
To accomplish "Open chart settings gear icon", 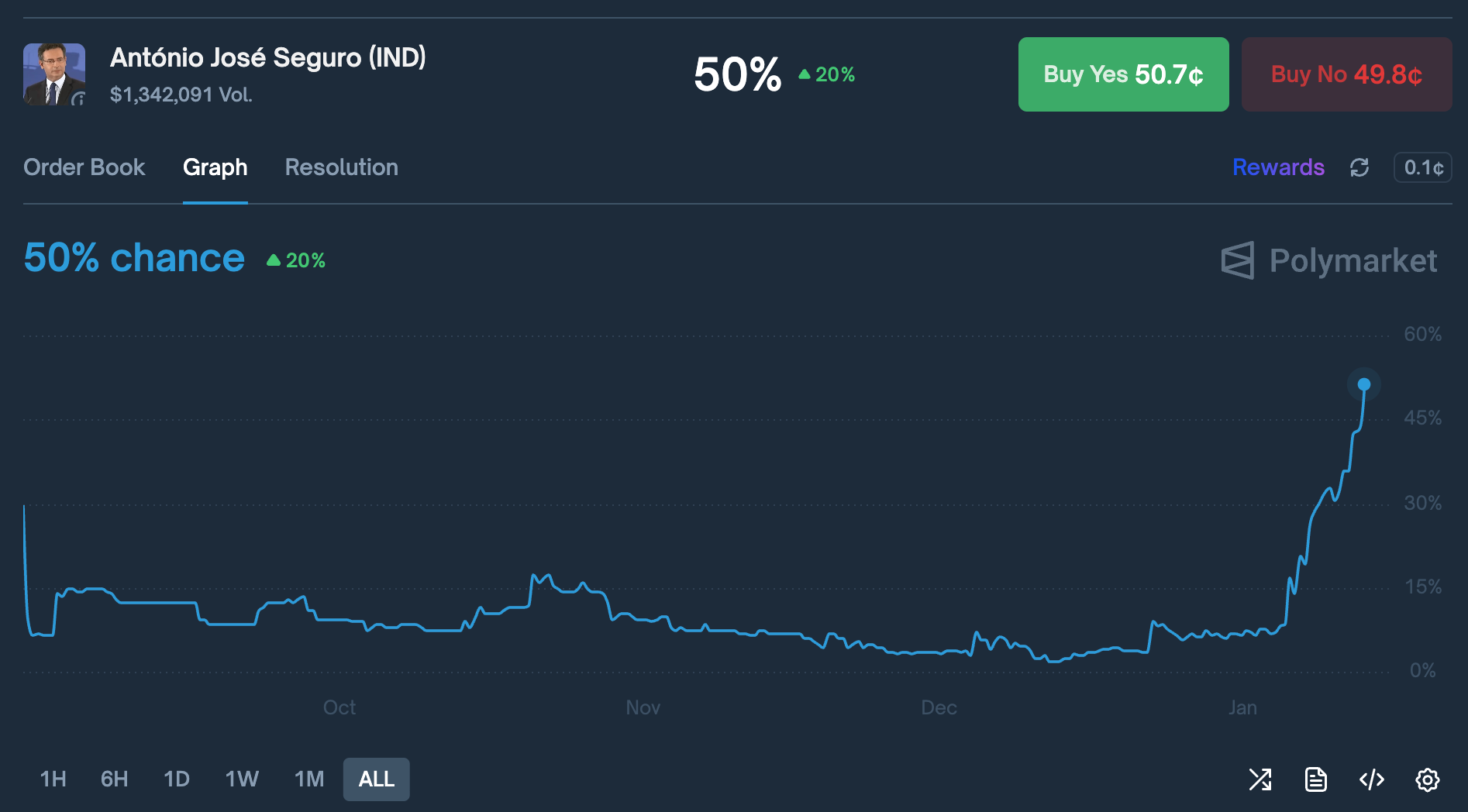I will click(1428, 779).
